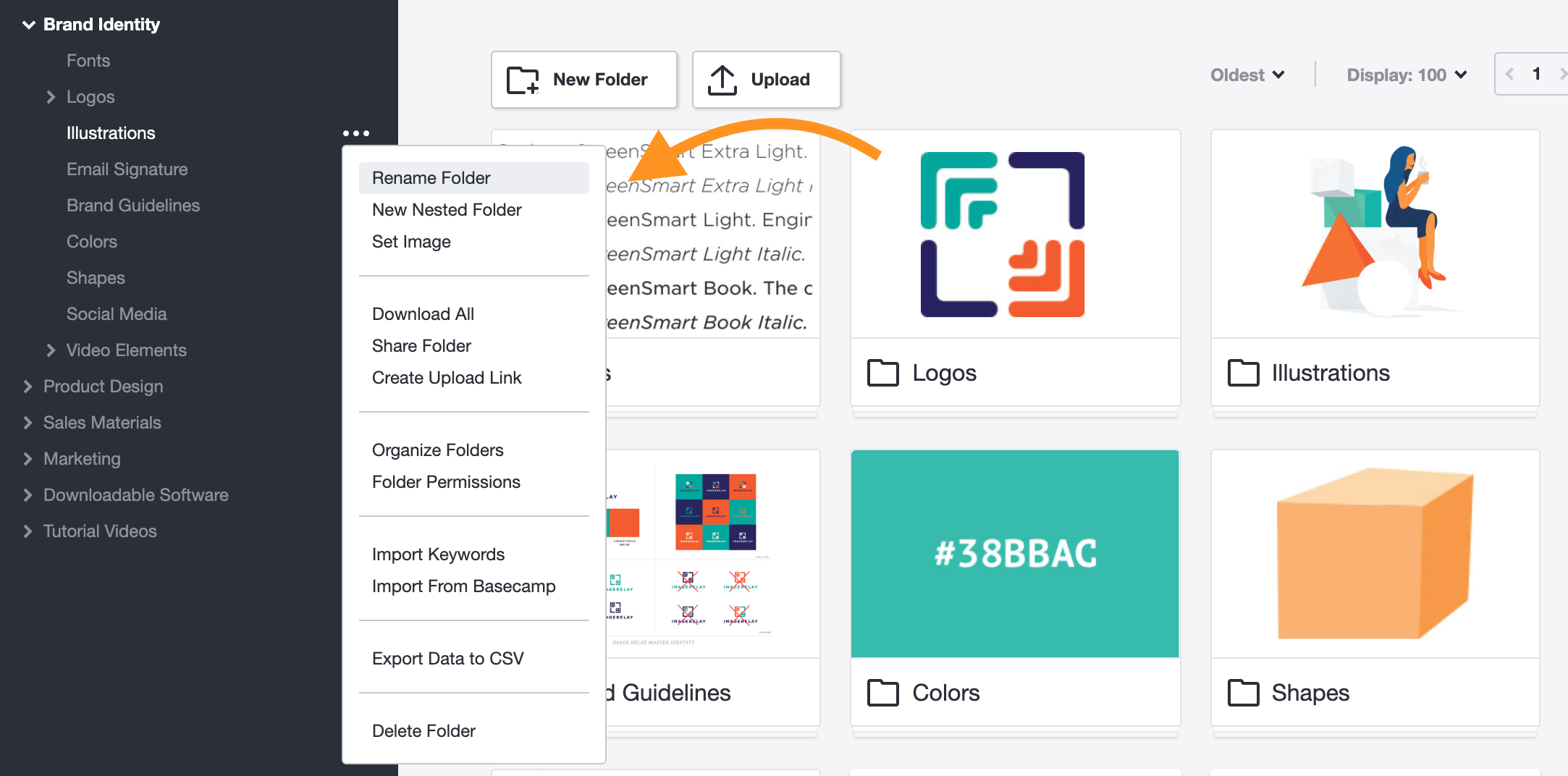1568x776 pixels.
Task: Open the three-dots menu beside Illustrations
Action: point(356,133)
